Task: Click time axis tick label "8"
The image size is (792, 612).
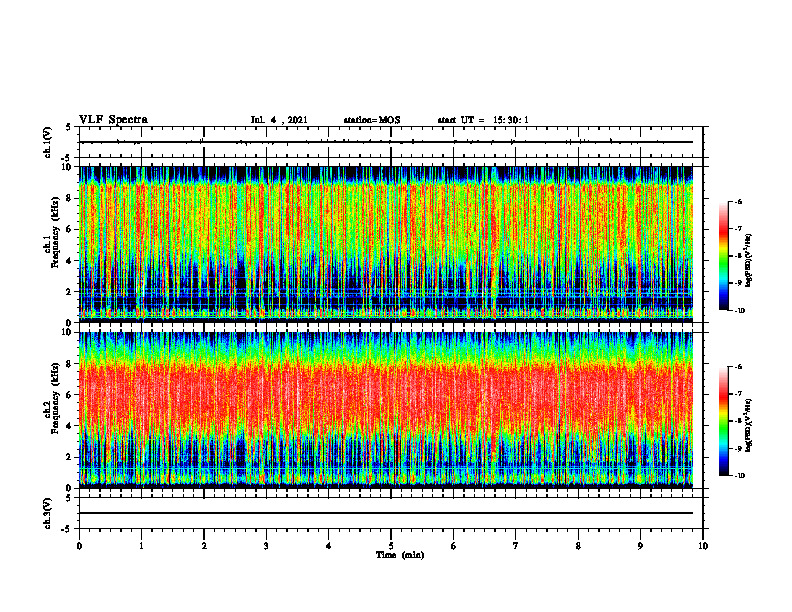Action: click(578, 546)
